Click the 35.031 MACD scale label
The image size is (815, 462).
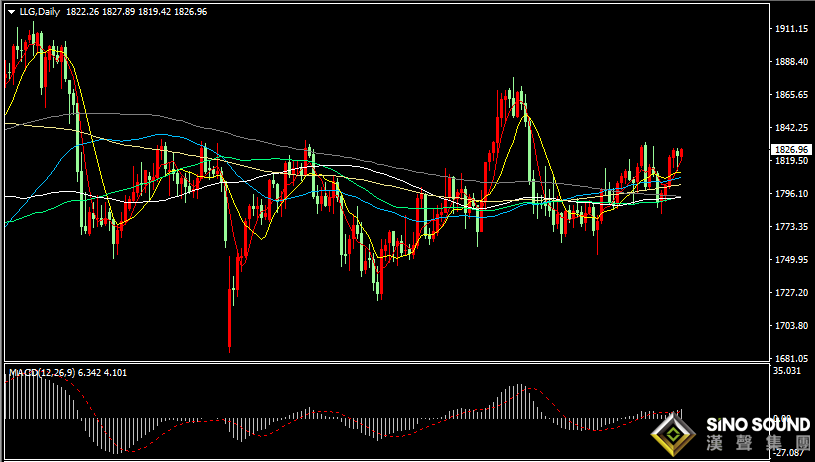point(786,371)
